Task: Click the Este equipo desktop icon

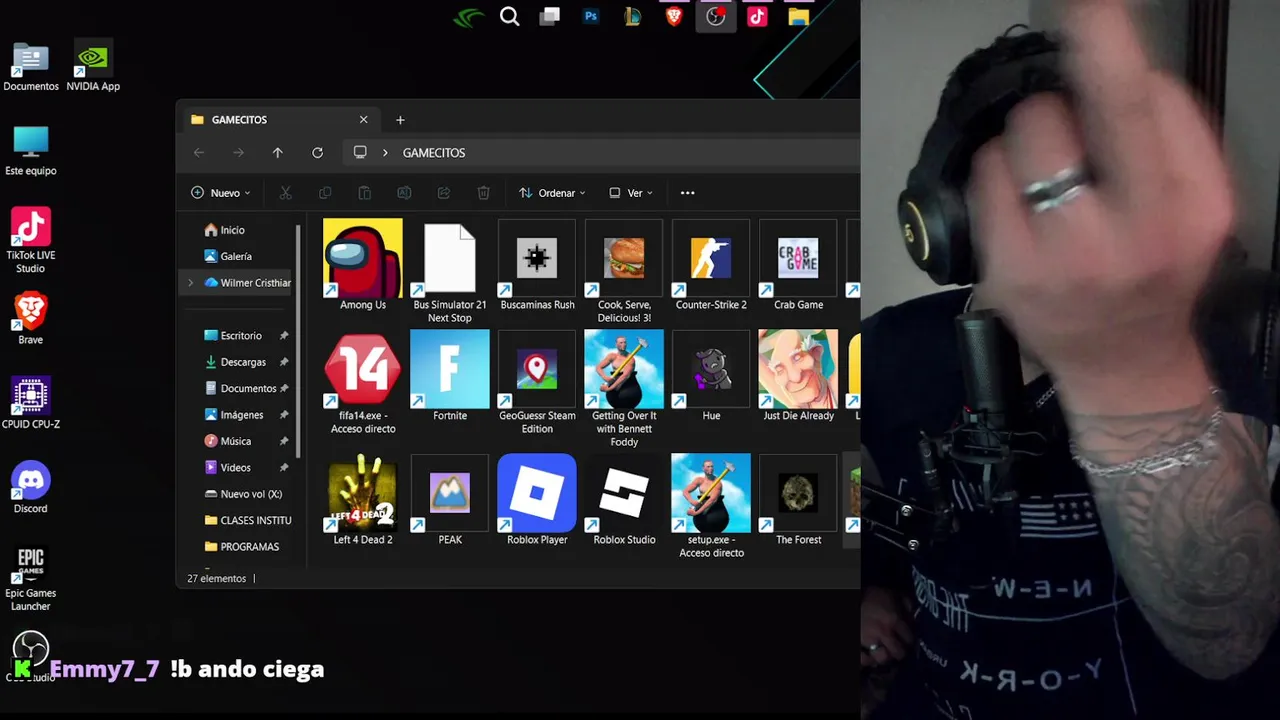Action: pos(31,150)
